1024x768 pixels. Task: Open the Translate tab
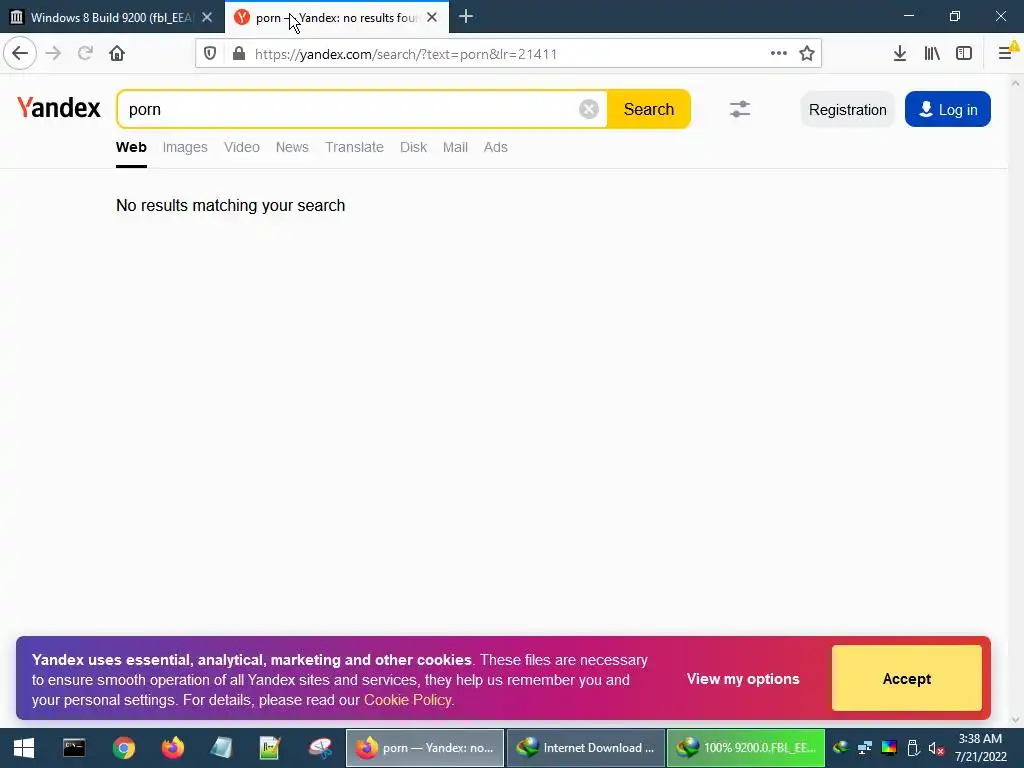point(355,147)
